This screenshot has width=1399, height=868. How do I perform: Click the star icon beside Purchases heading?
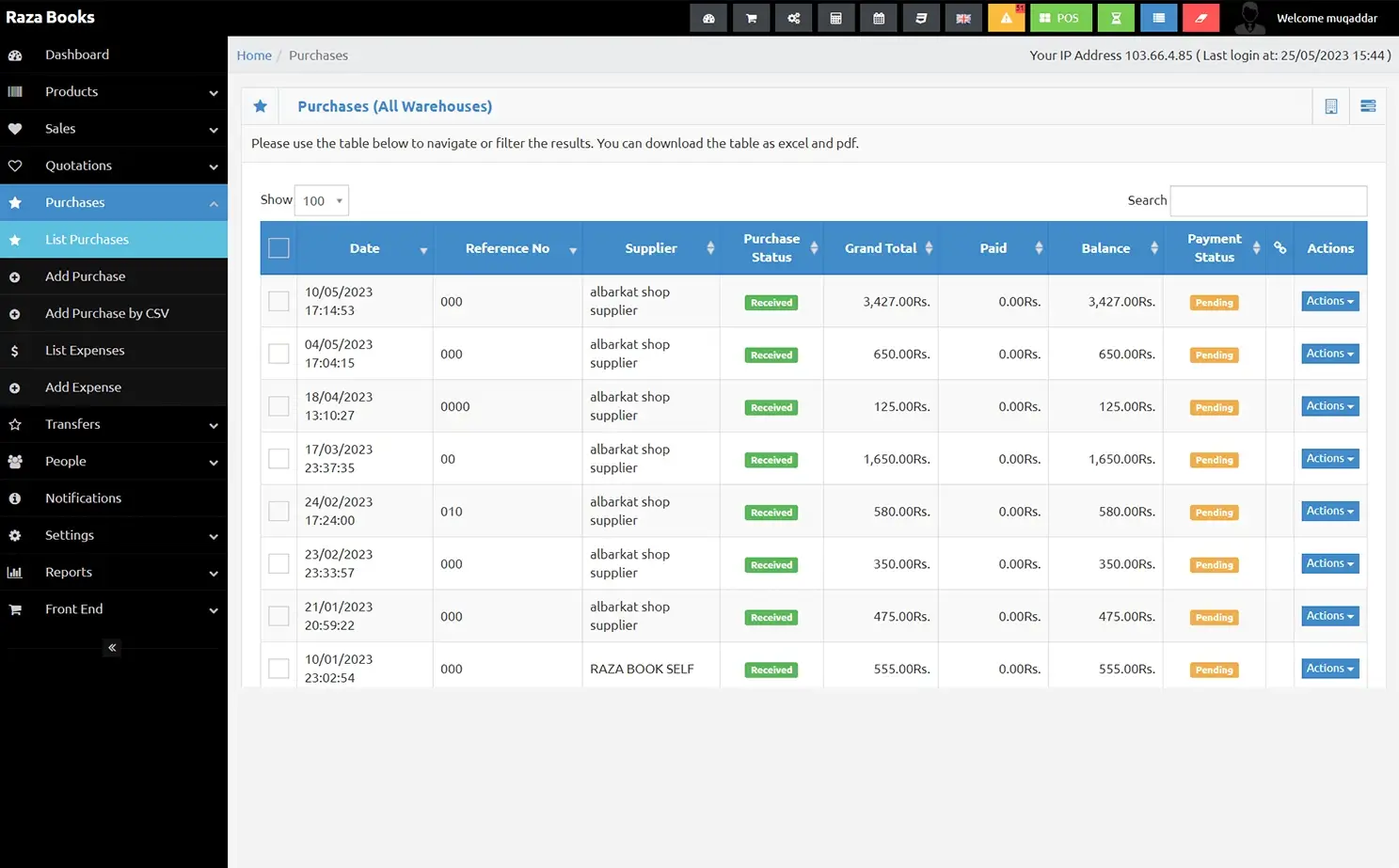pos(261,106)
